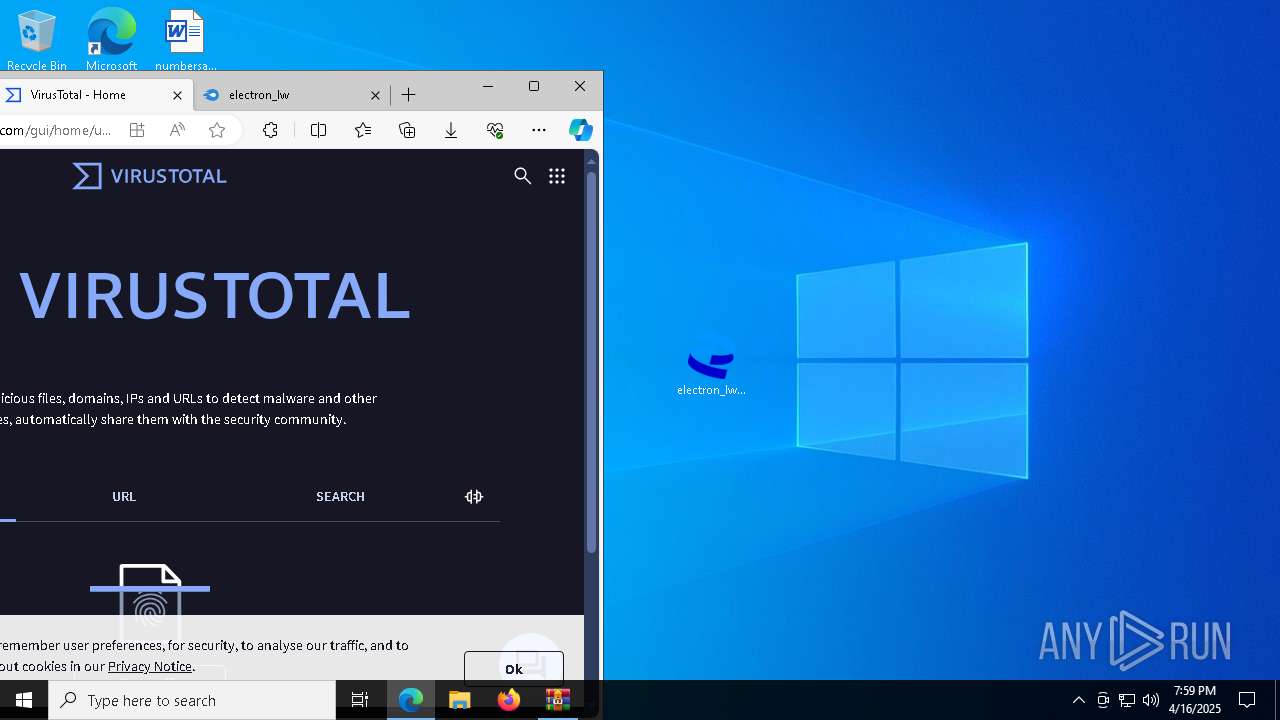The height and width of the screenshot is (720, 1280).
Task: Open the clock showing 7:59 PM
Action: point(1195,700)
